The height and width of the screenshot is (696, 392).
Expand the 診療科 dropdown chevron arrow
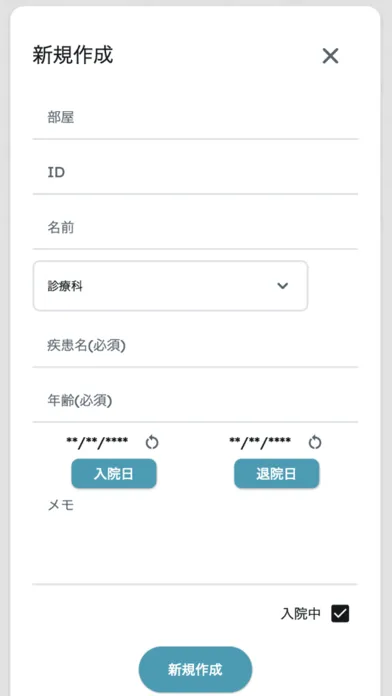click(283, 286)
